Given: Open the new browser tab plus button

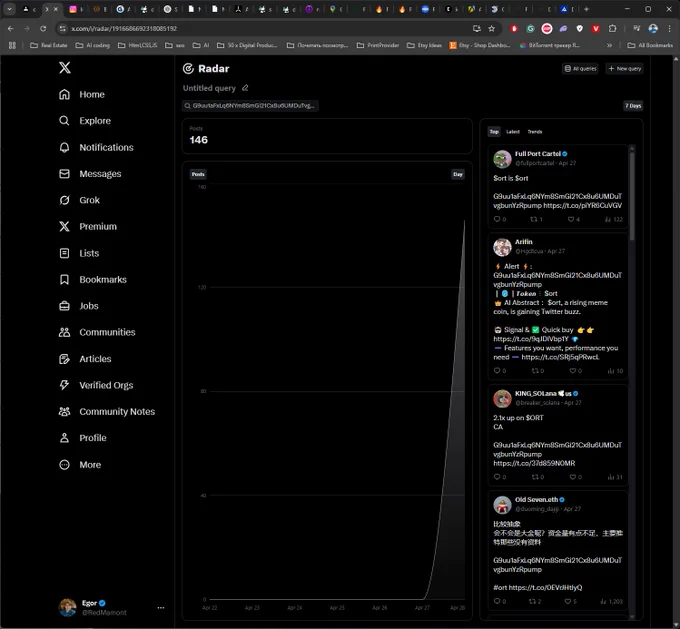Looking at the screenshot, I should pyautogui.click(x=586, y=9).
